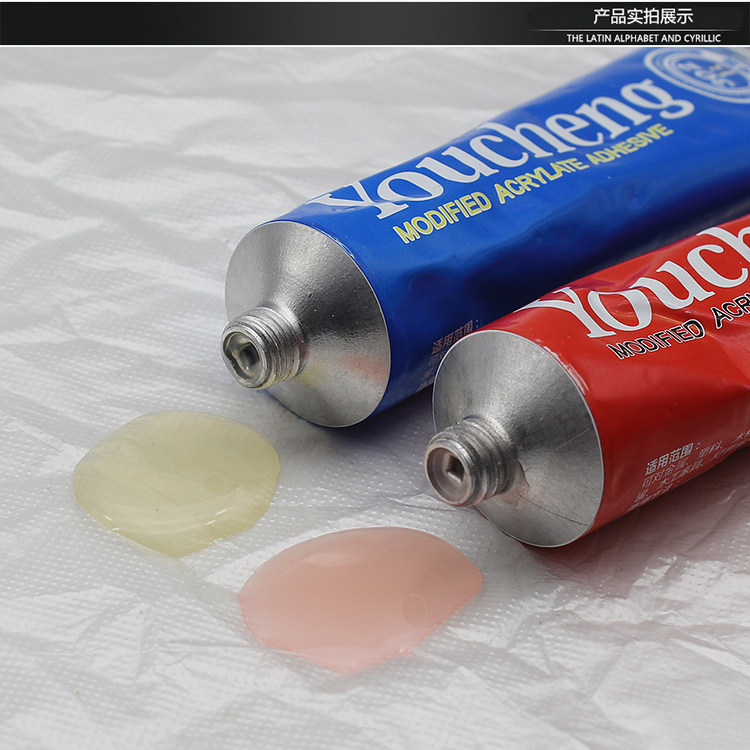Click the "THE LATIN ALPHABET AND CYRILLIC" subtitle
750x750 pixels.
643,38
